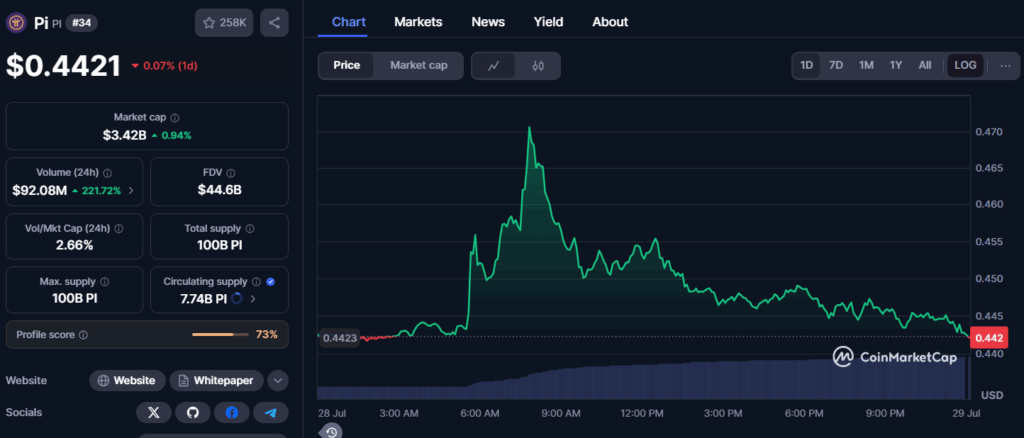Screen dimensions: 1024x438
Task: Expand Circulating supply details arrow
Action: point(253,299)
